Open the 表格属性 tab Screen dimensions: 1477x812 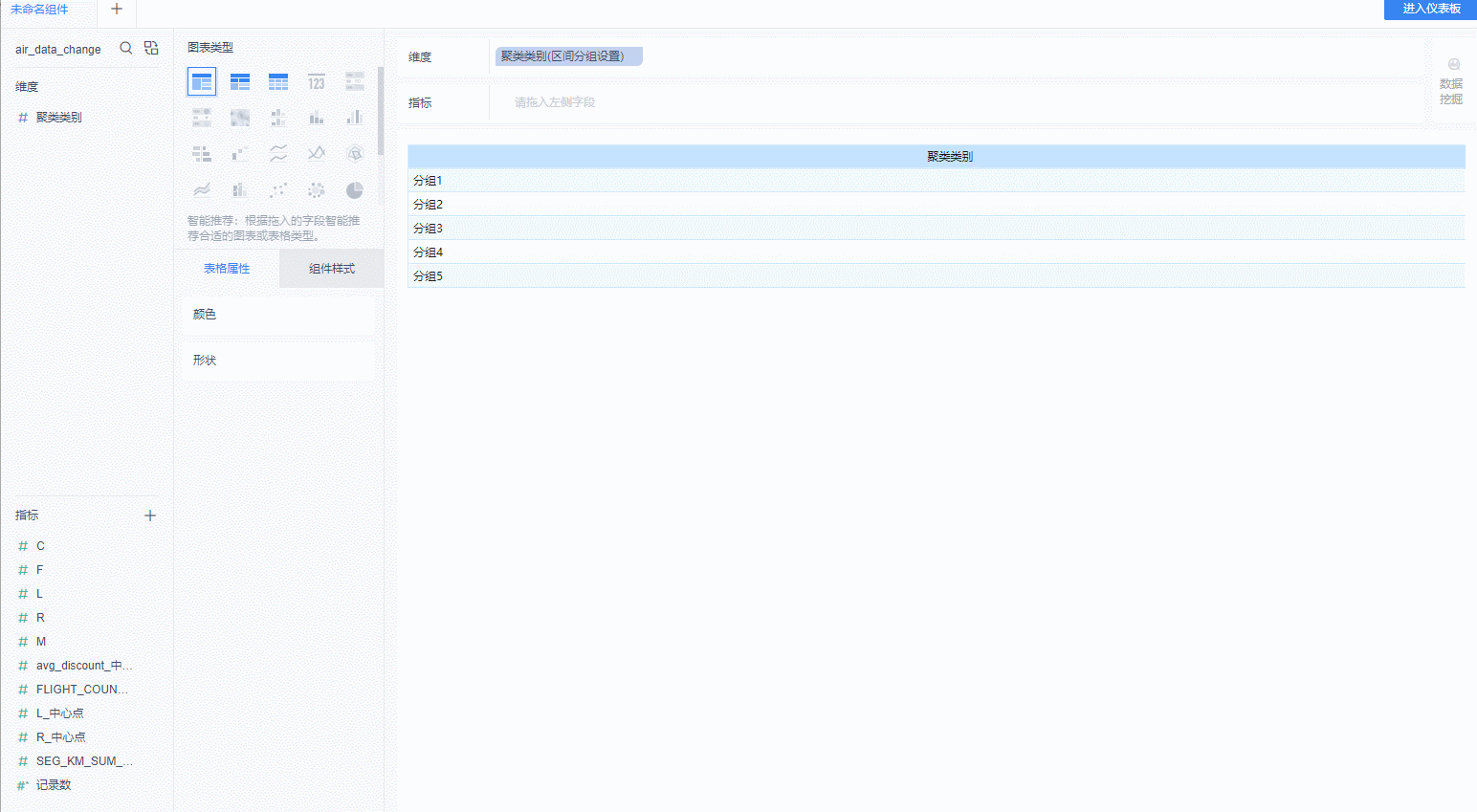click(227, 269)
